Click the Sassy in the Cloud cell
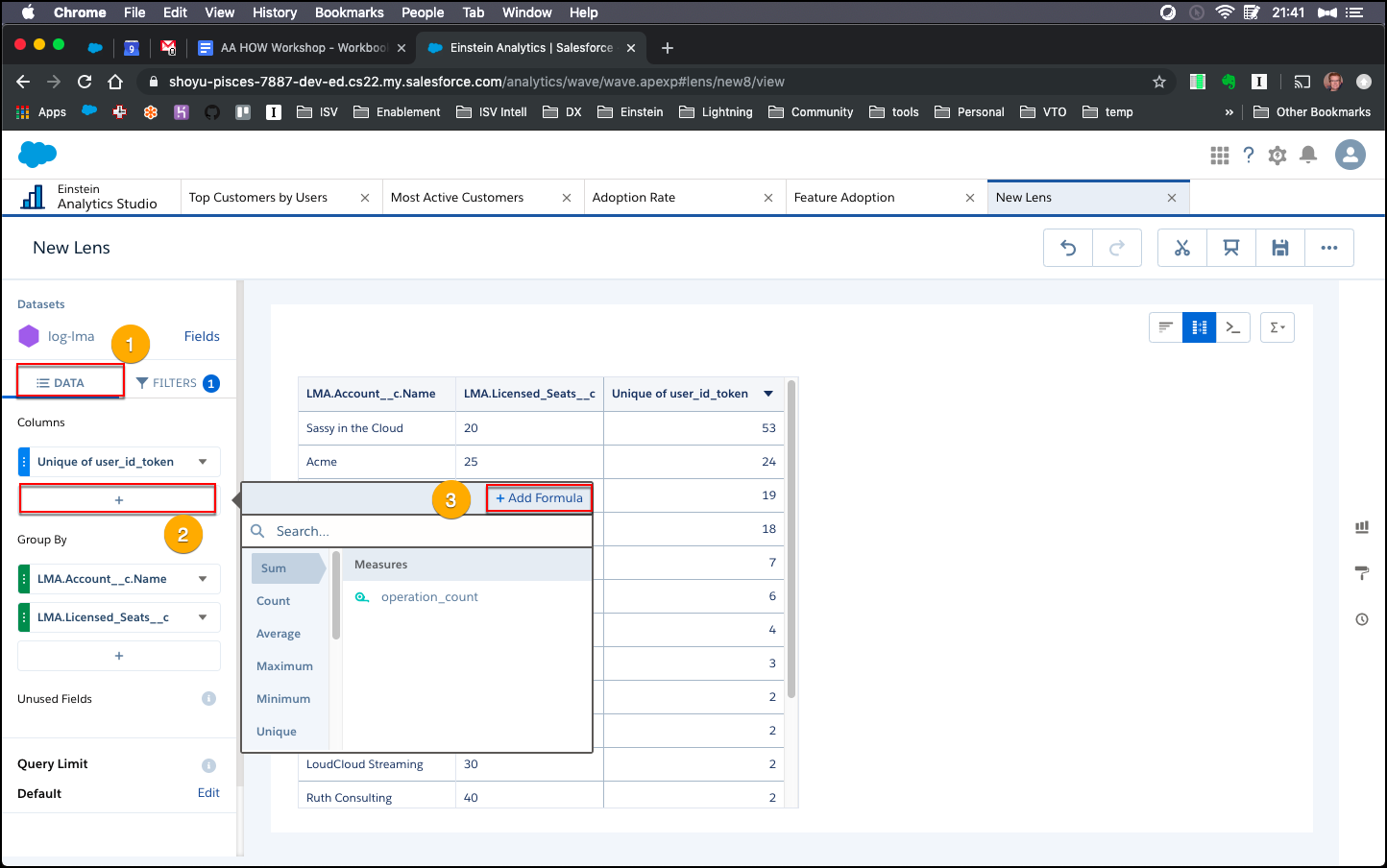1387x868 pixels. point(377,428)
